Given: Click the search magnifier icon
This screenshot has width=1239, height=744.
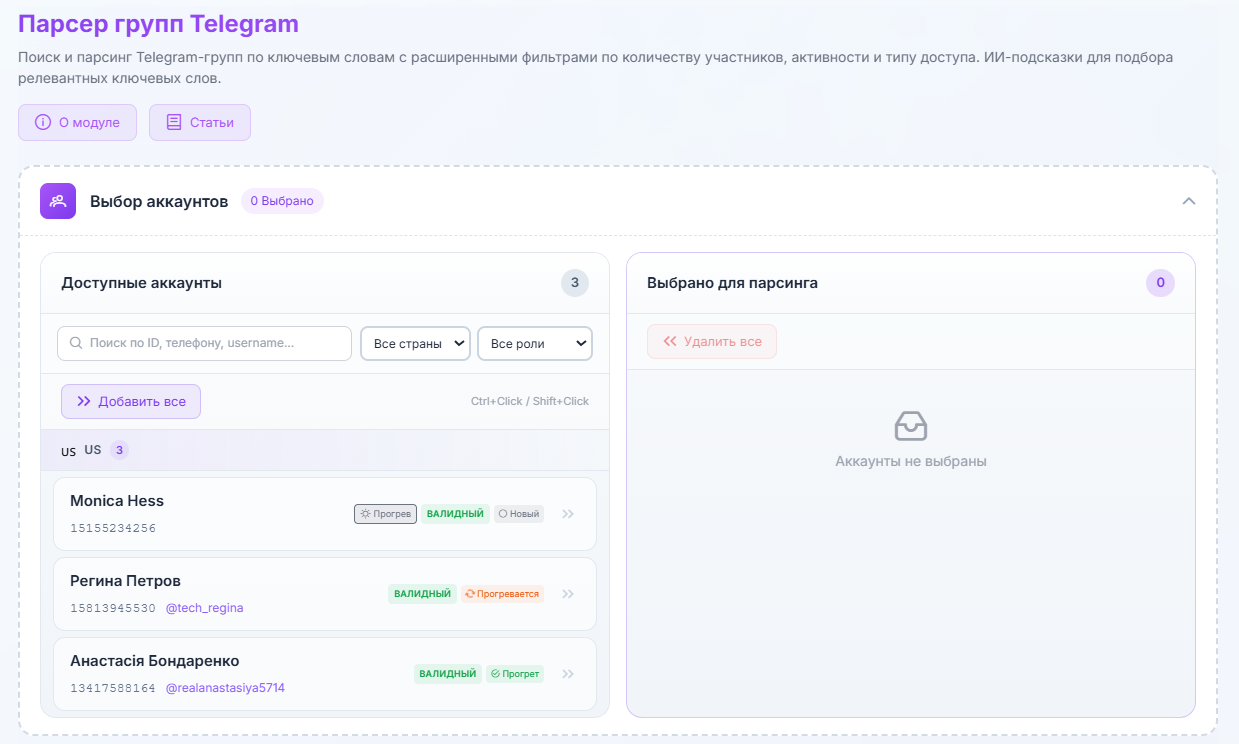Looking at the screenshot, I should 76,343.
